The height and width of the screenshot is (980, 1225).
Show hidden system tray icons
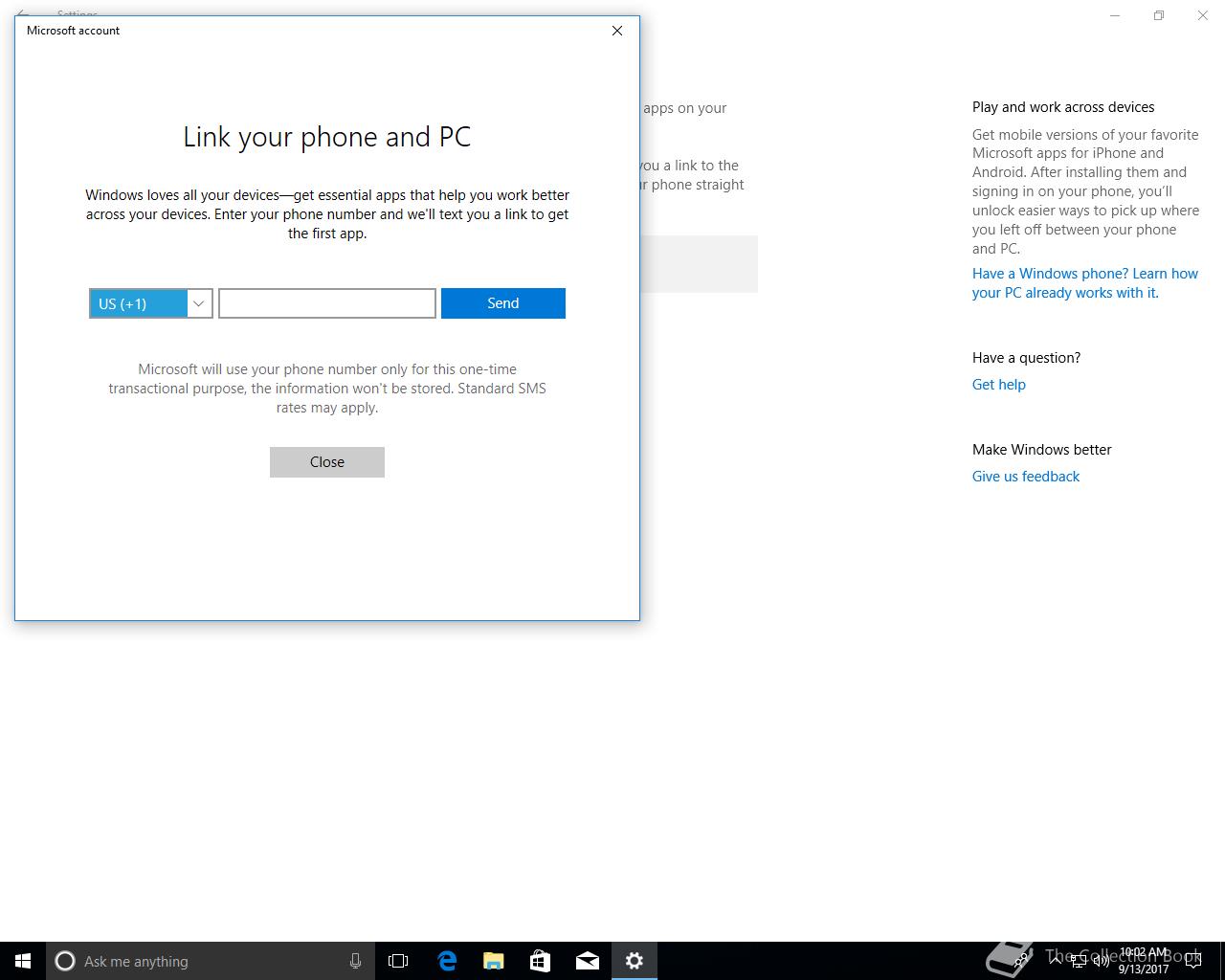click(1056, 961)
